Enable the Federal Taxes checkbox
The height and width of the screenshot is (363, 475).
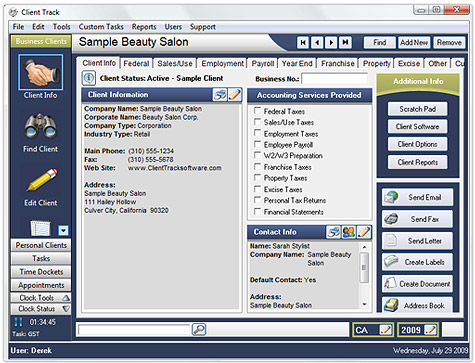click(x=257, y=111)
